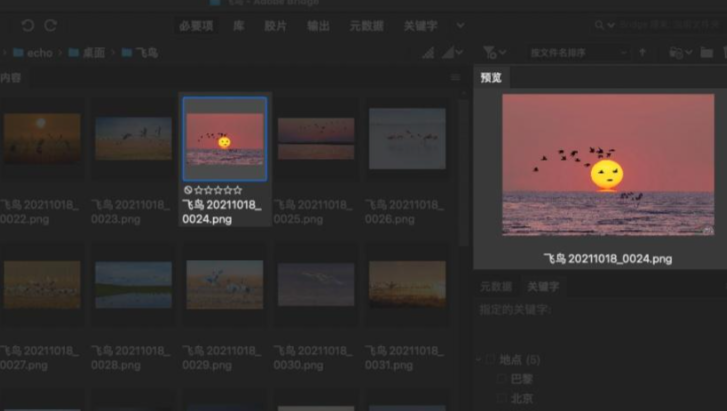The image size is (727, 411).
Task: Set four-star rating on 0024.png
Action: tap(228, 190)
